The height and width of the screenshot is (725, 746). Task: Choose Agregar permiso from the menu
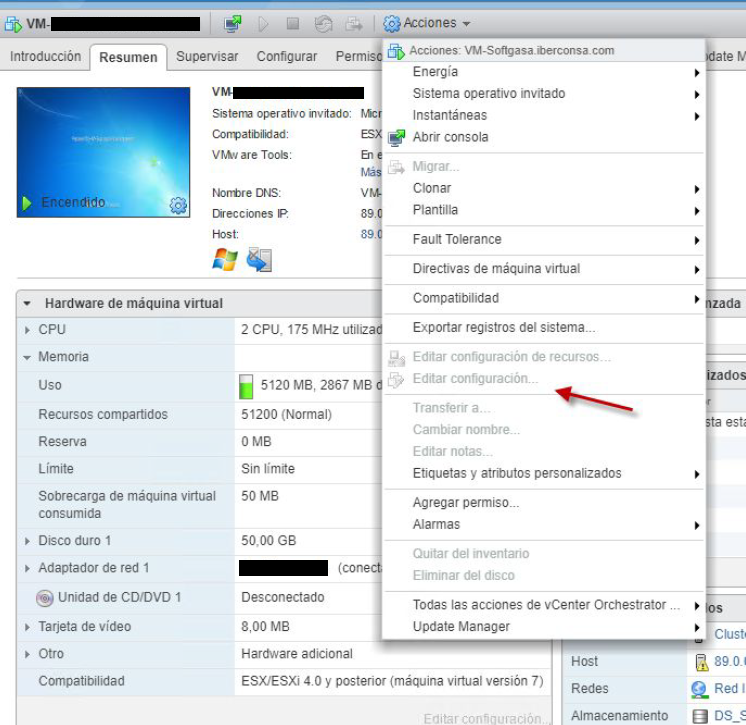[x=543, y=503]
